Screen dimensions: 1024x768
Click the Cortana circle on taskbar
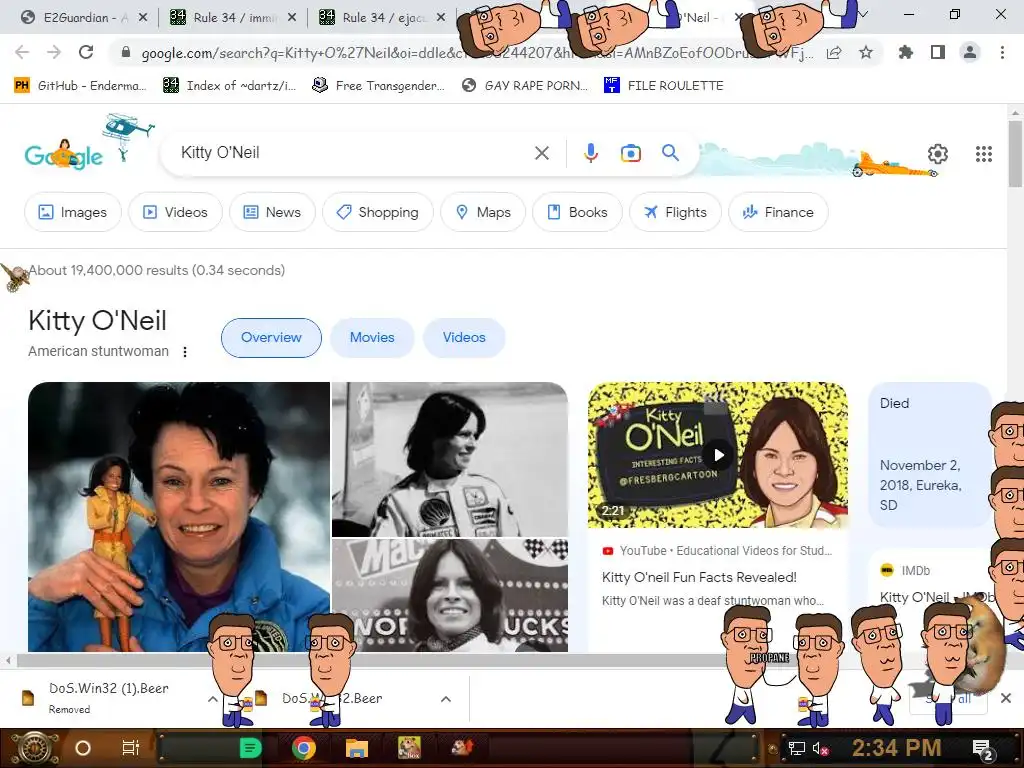coord(83,748)
